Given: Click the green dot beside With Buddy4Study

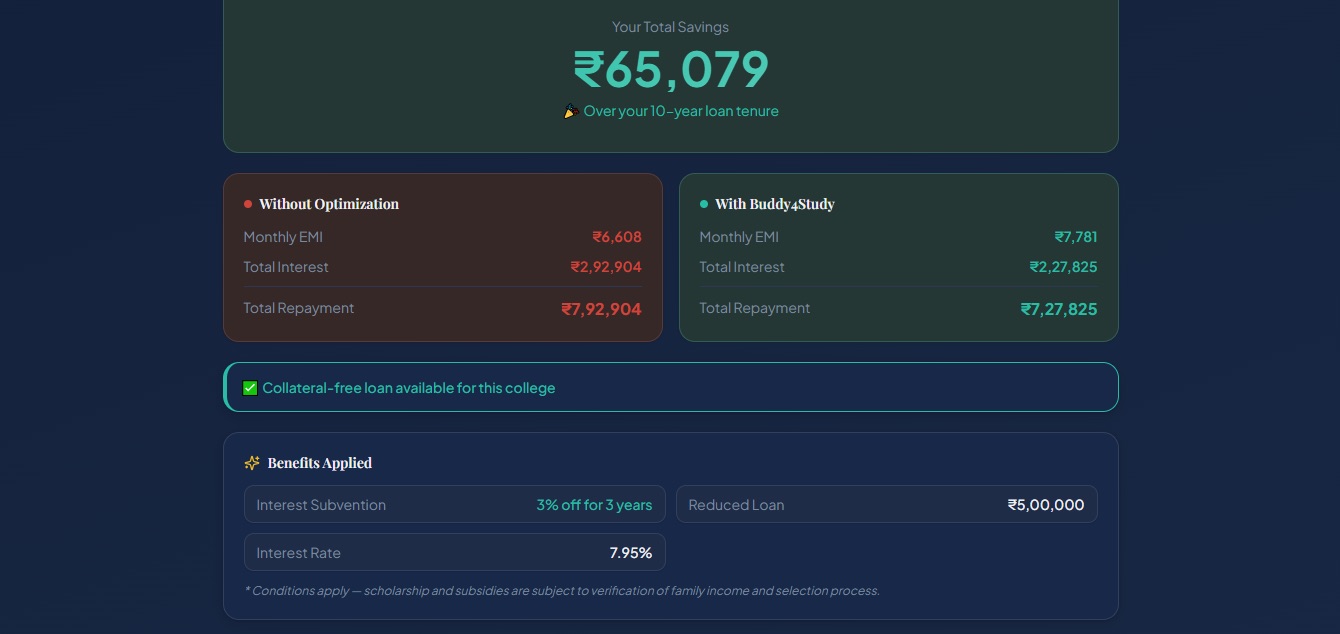Looking at the screenshot, I should pyautogui.click(x=704, y=204).
